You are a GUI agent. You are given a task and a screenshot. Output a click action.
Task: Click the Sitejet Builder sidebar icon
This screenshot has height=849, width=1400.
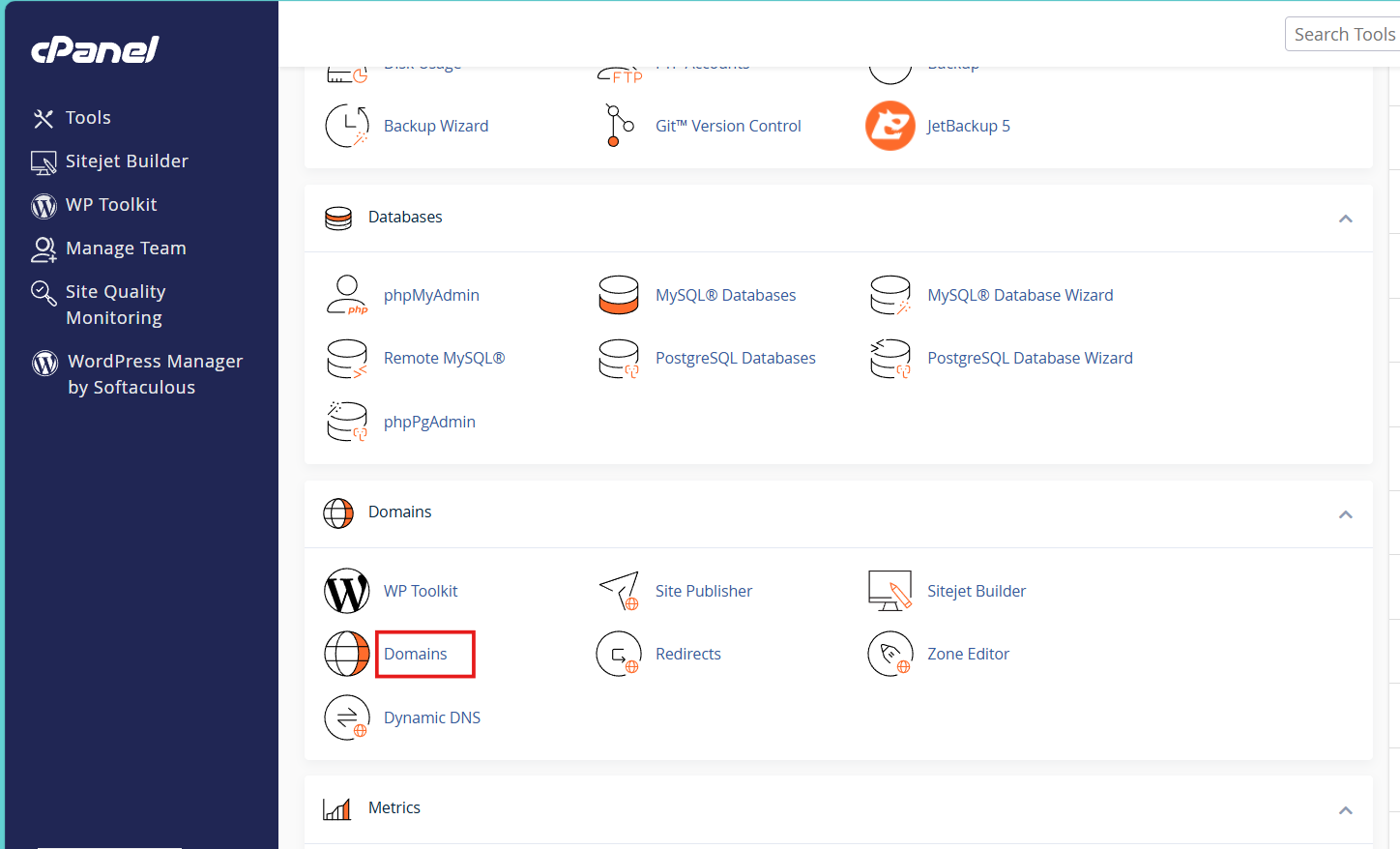tap(44, 162)
